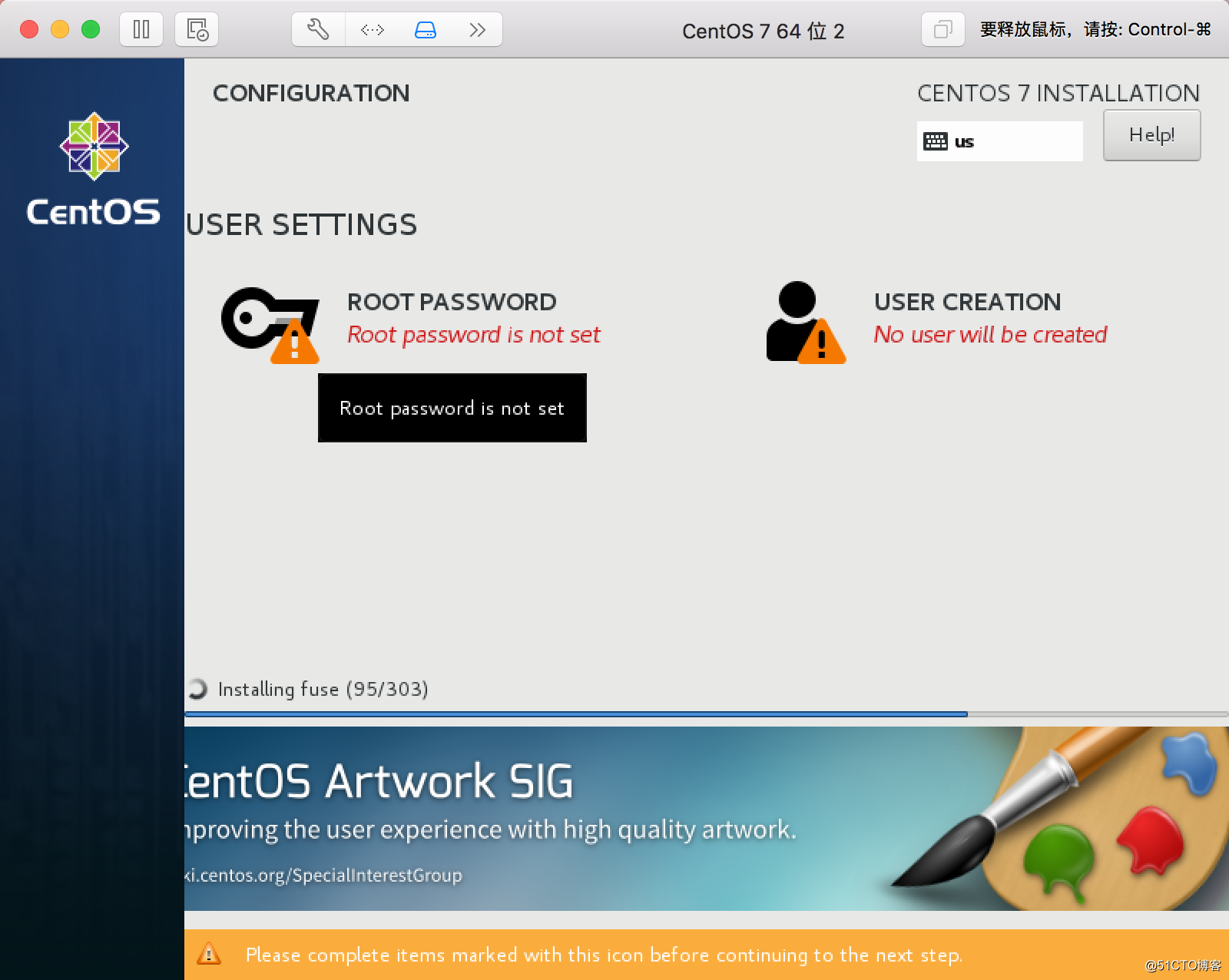Click the 'Installing fuse (95/303)' status

coord(323,689)
